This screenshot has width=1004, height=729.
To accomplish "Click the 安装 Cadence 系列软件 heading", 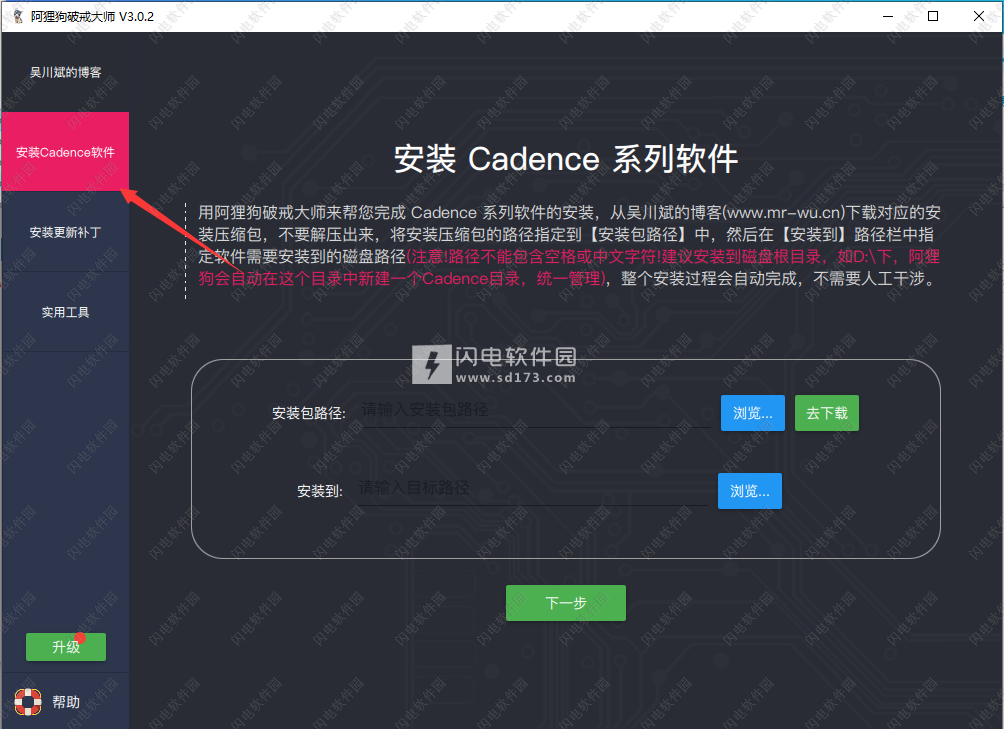I will point(566,159).
